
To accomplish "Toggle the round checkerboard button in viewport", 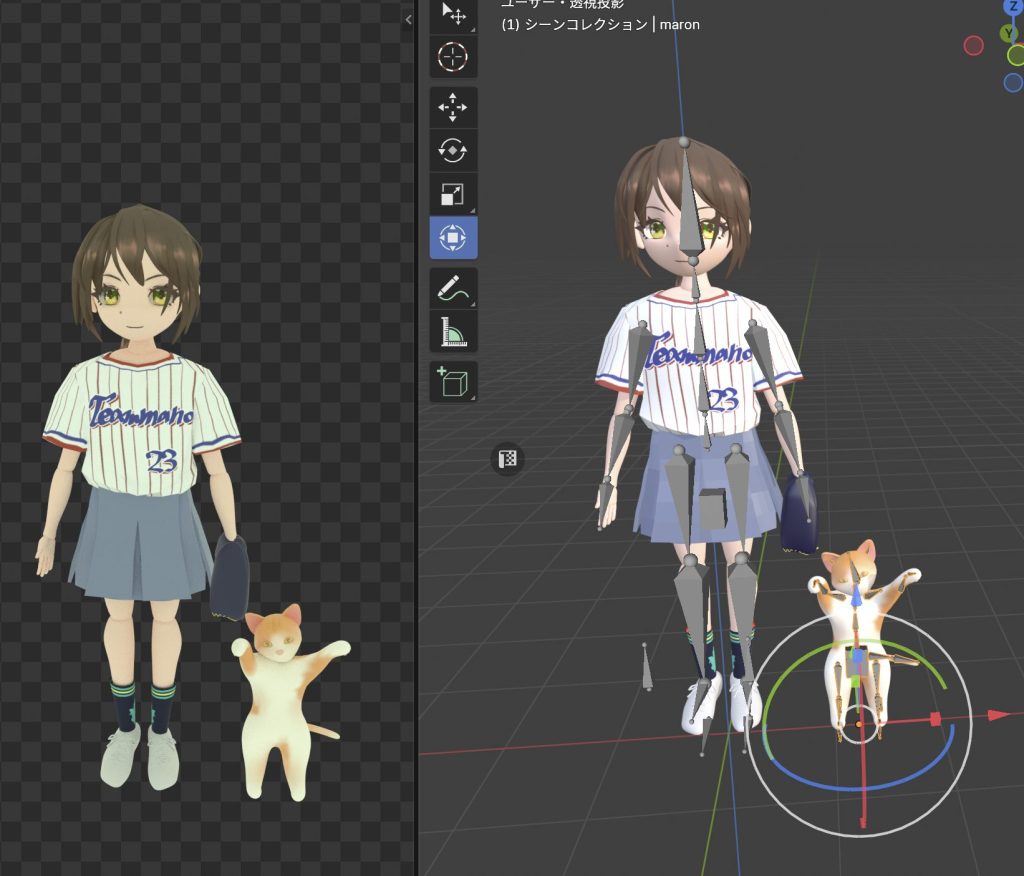I will click(508, 459).
